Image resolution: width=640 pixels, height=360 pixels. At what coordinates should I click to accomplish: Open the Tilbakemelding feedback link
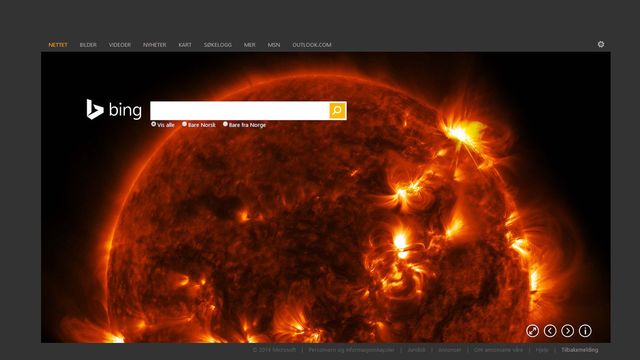point(580,350)
